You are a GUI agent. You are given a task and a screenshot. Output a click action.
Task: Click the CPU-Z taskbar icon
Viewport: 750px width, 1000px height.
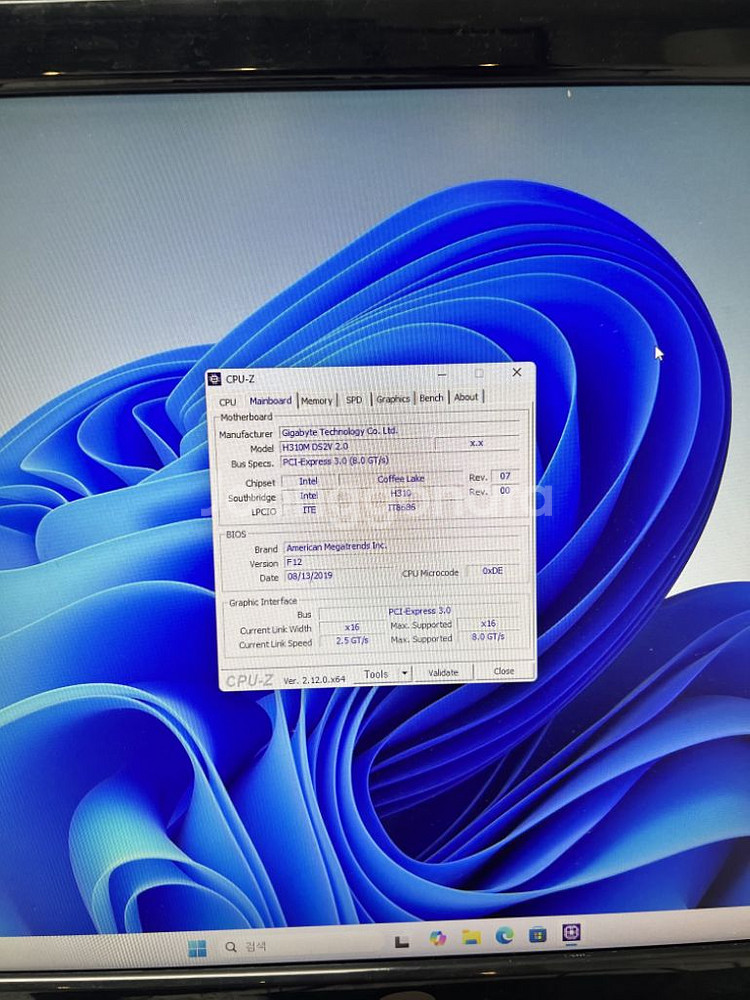571,933
